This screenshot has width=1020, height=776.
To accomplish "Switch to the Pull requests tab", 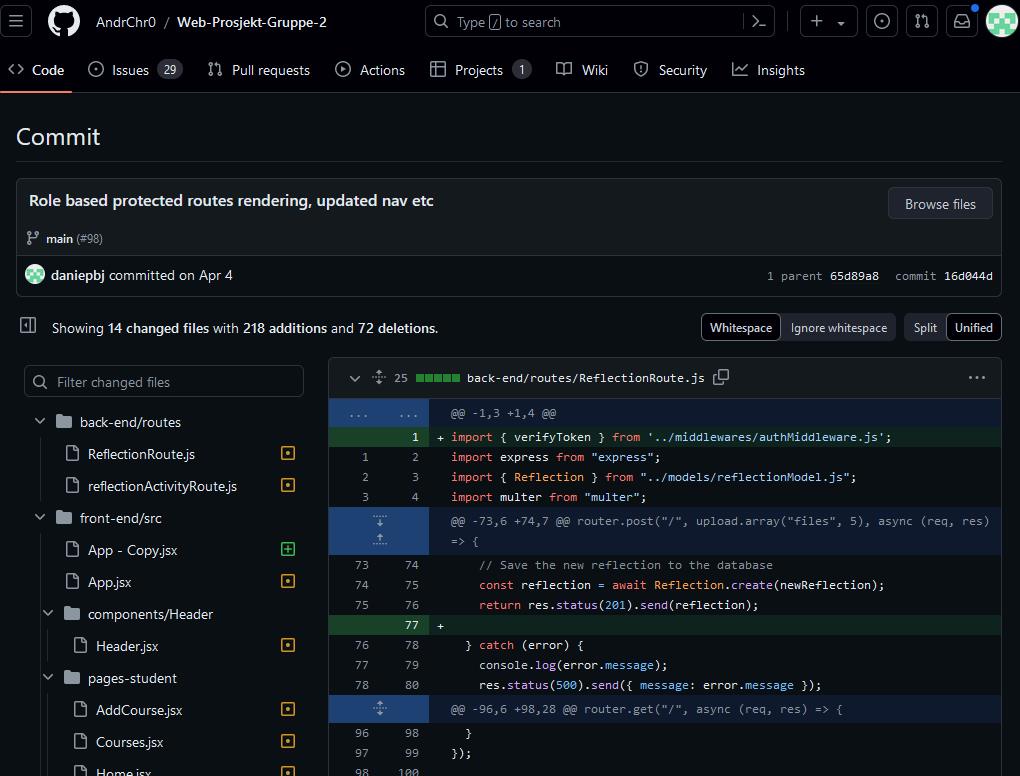I will tap(258, 70).
